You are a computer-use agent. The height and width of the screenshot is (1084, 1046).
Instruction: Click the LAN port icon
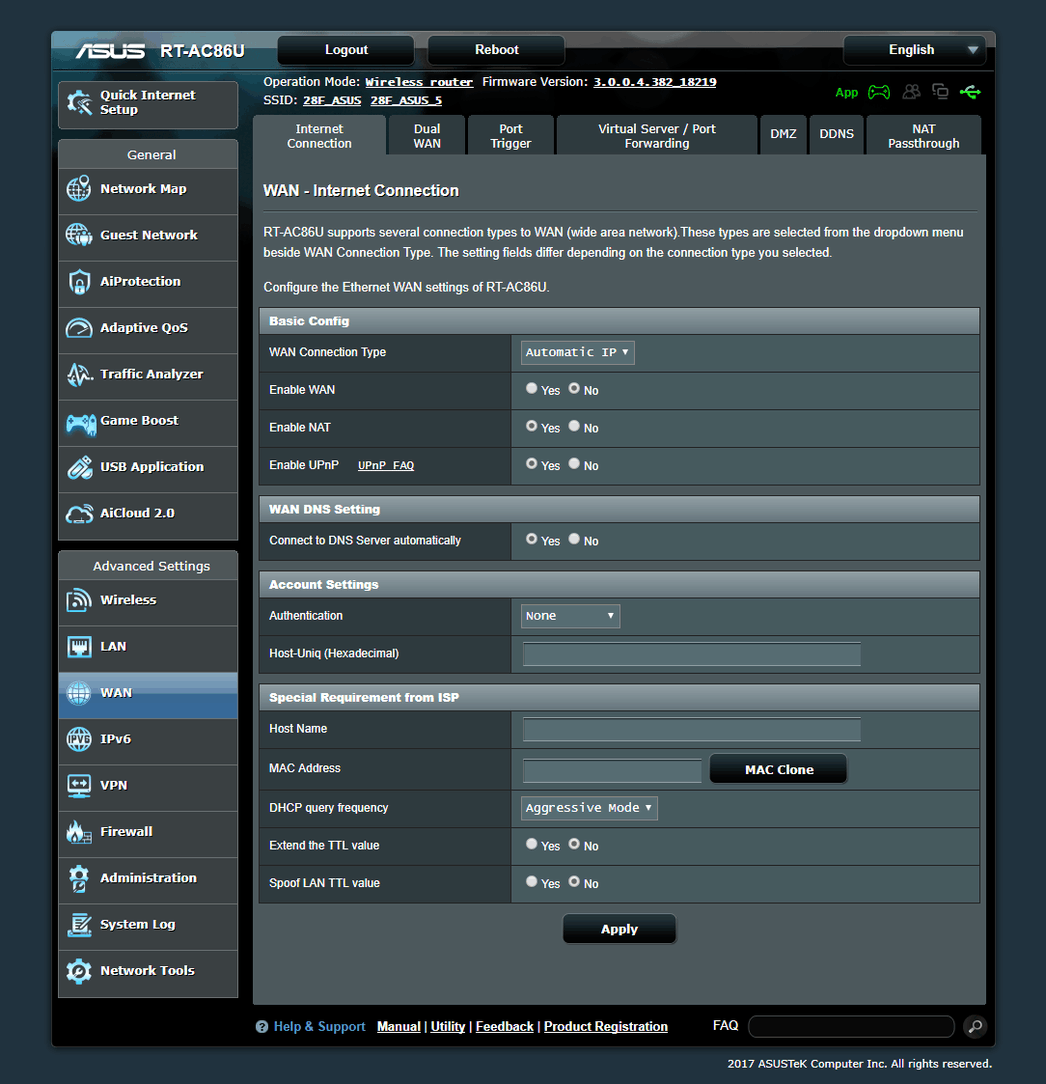(x=79, y=646)
